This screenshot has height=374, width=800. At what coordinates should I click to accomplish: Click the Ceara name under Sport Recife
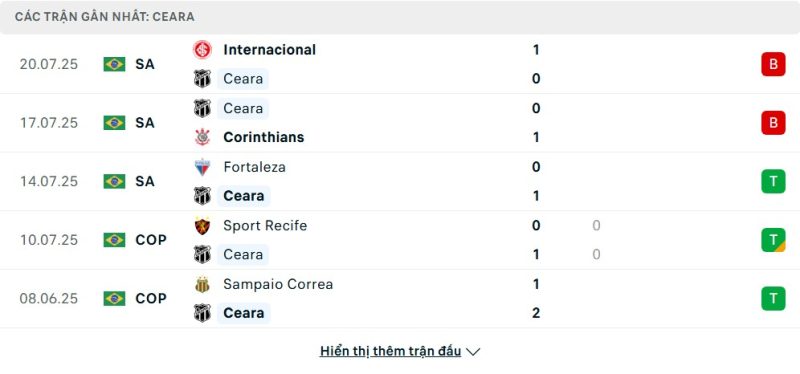point(243,254)
